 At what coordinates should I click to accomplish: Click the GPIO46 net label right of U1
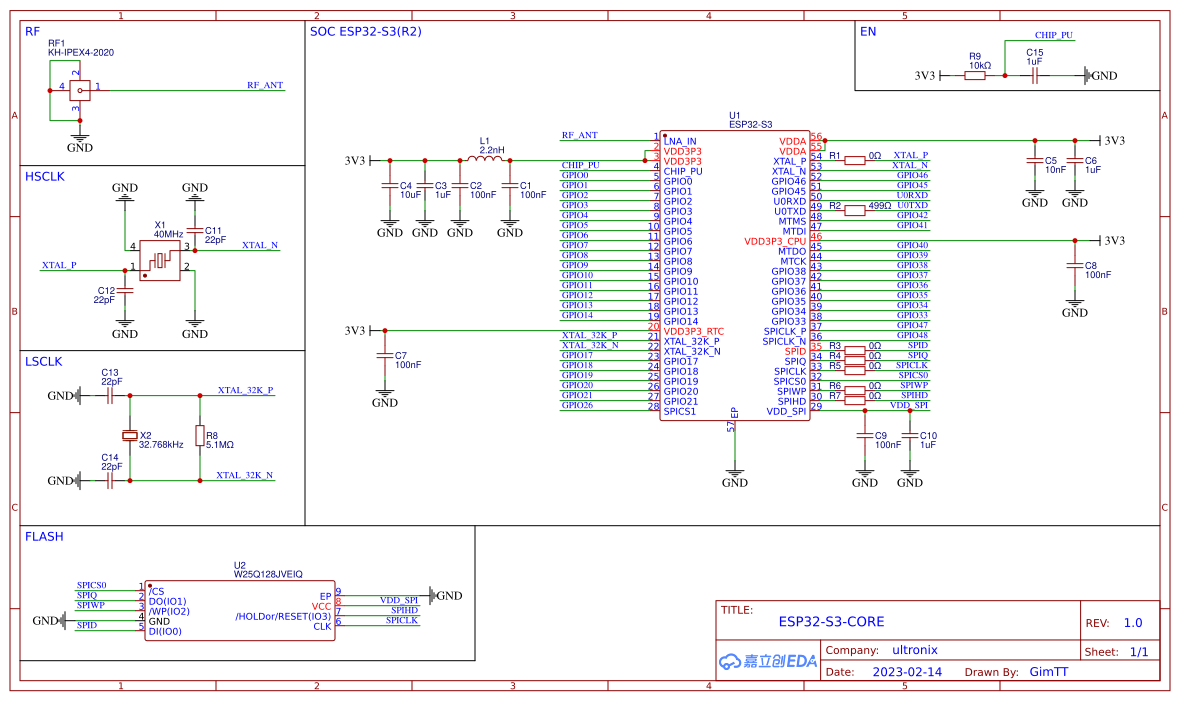912,175
